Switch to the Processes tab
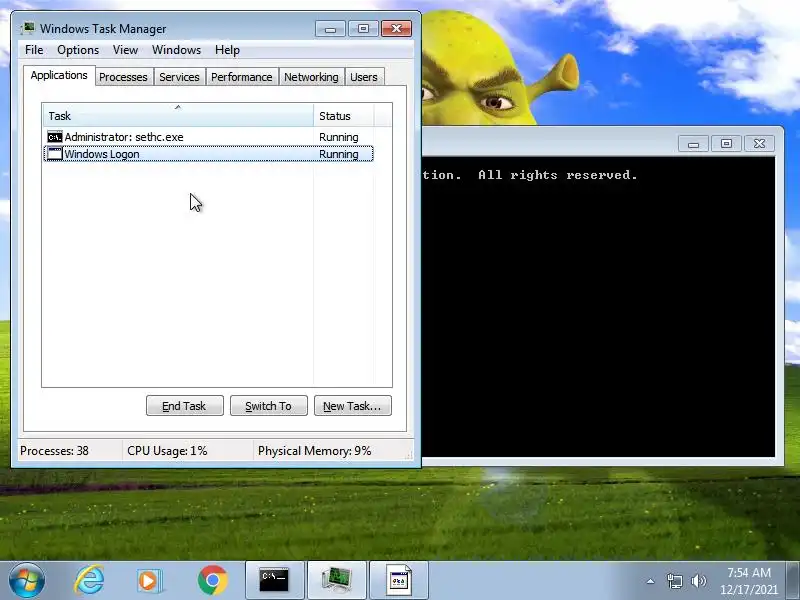This screenshot has height=600, width=800. pyautogui.click(x=123, y=77)
